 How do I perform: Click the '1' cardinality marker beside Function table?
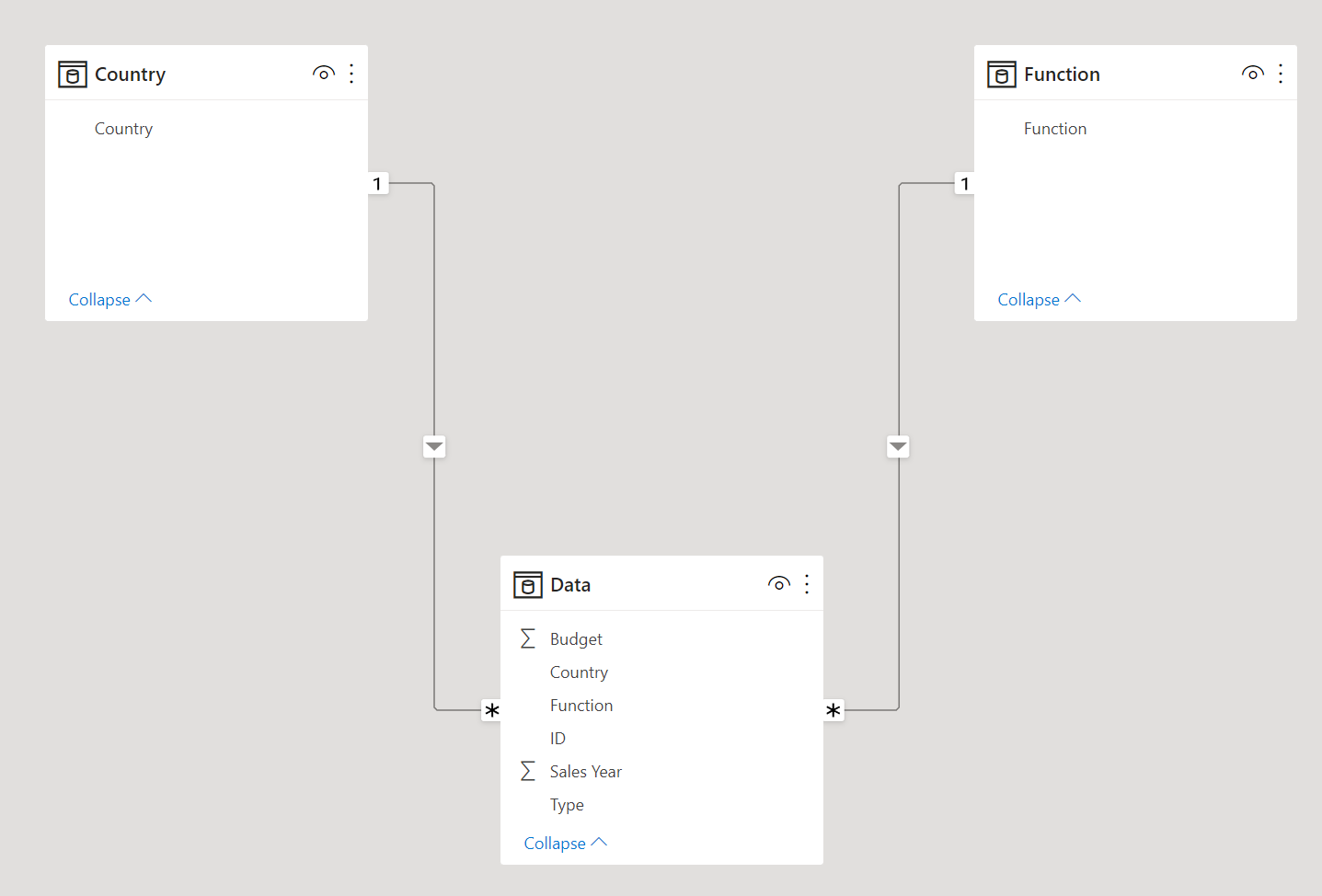point(964,184)
